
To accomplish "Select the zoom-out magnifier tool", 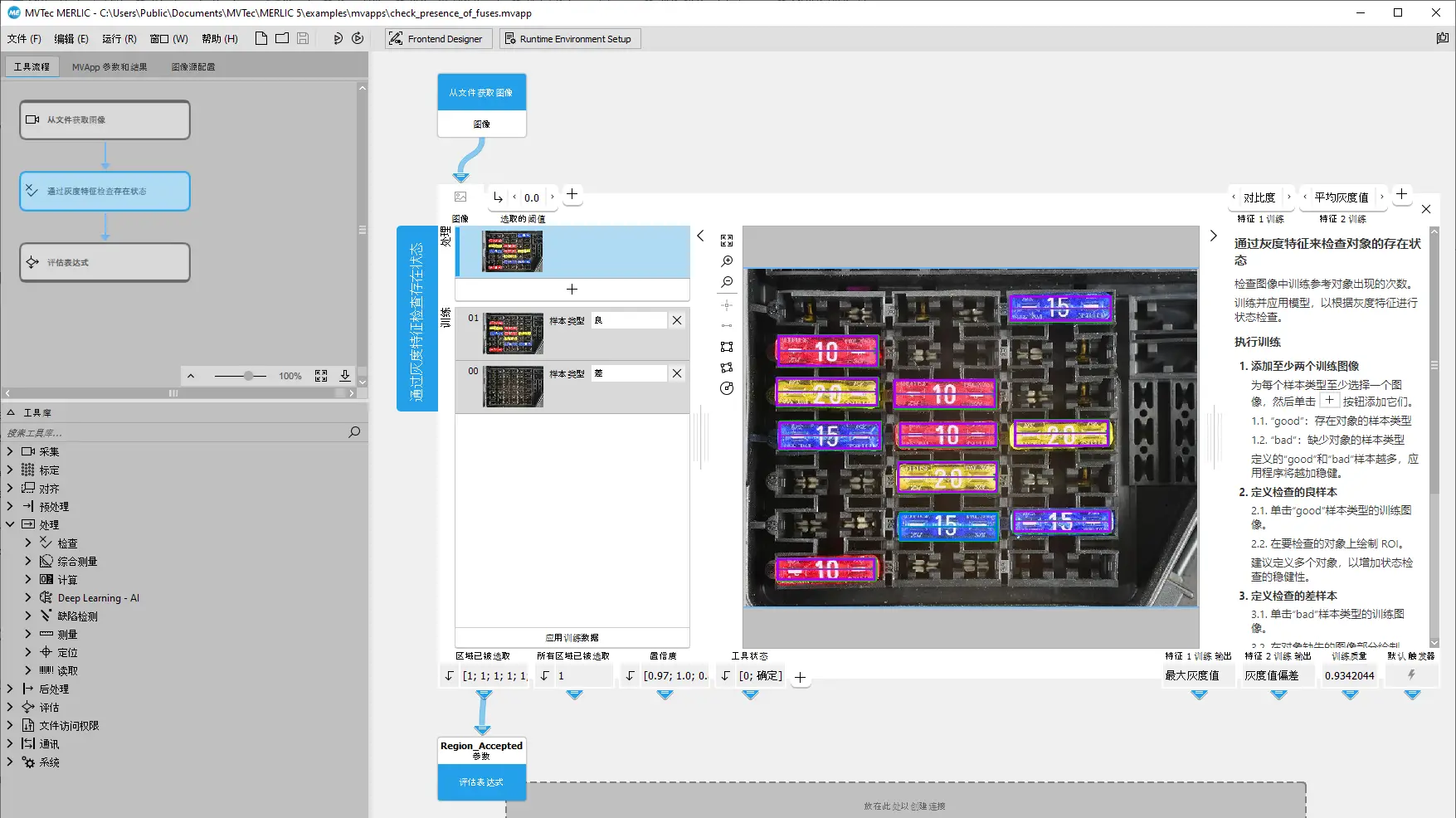I will (x=727, y=282).
